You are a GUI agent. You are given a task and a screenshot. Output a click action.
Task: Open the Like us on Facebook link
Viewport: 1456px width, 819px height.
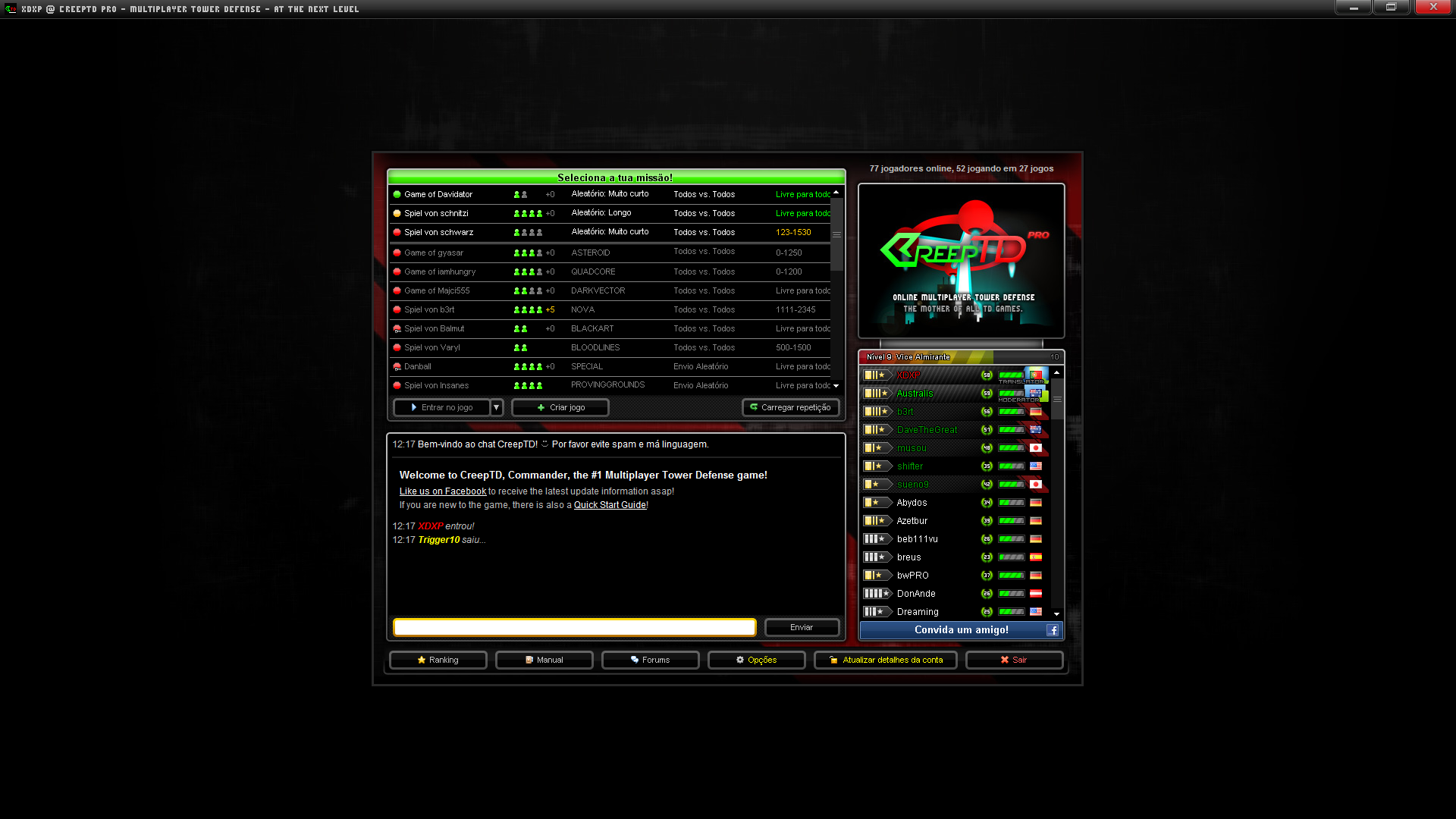coord(443,491)
